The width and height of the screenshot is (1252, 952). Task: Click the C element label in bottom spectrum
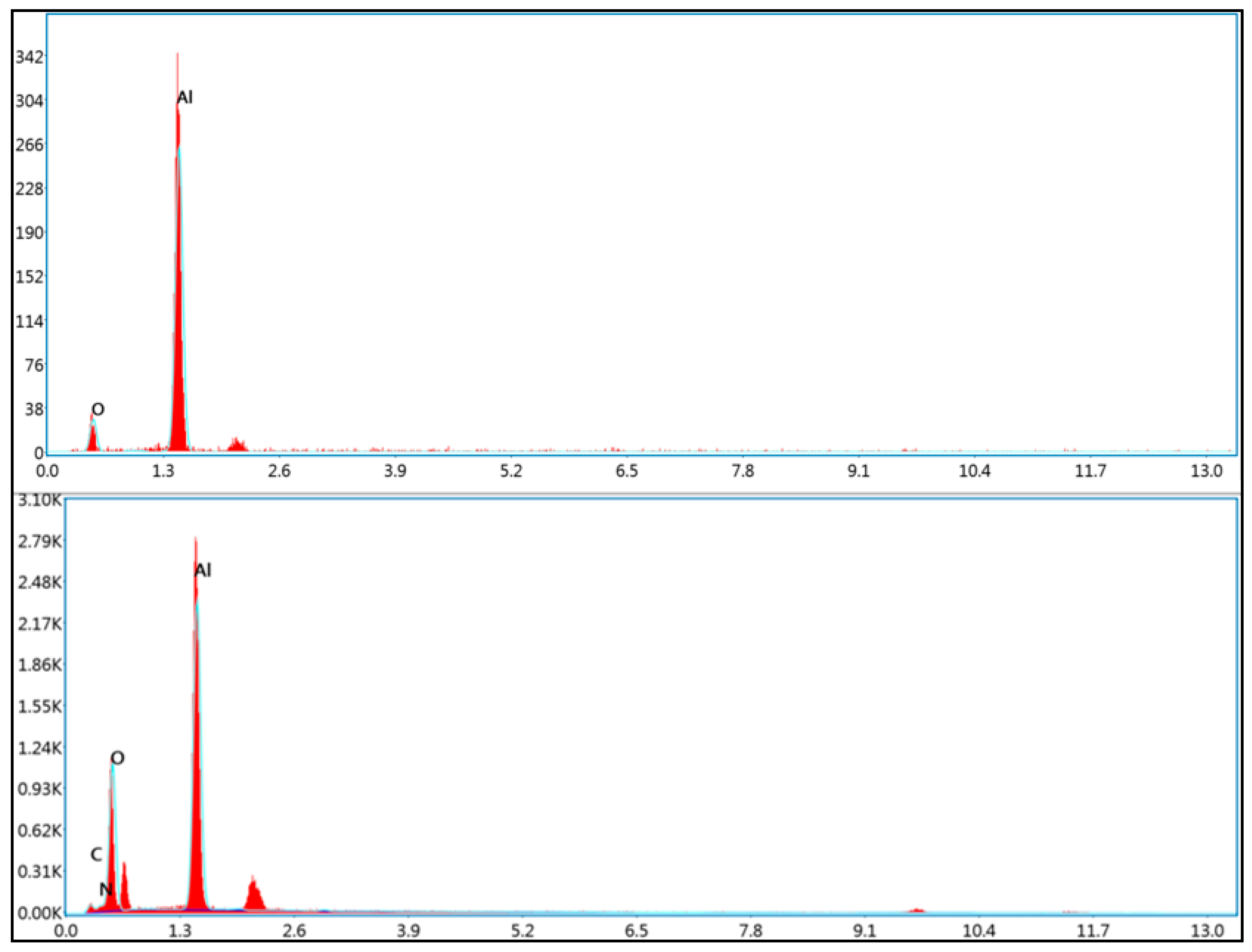[x=96, y=854]
